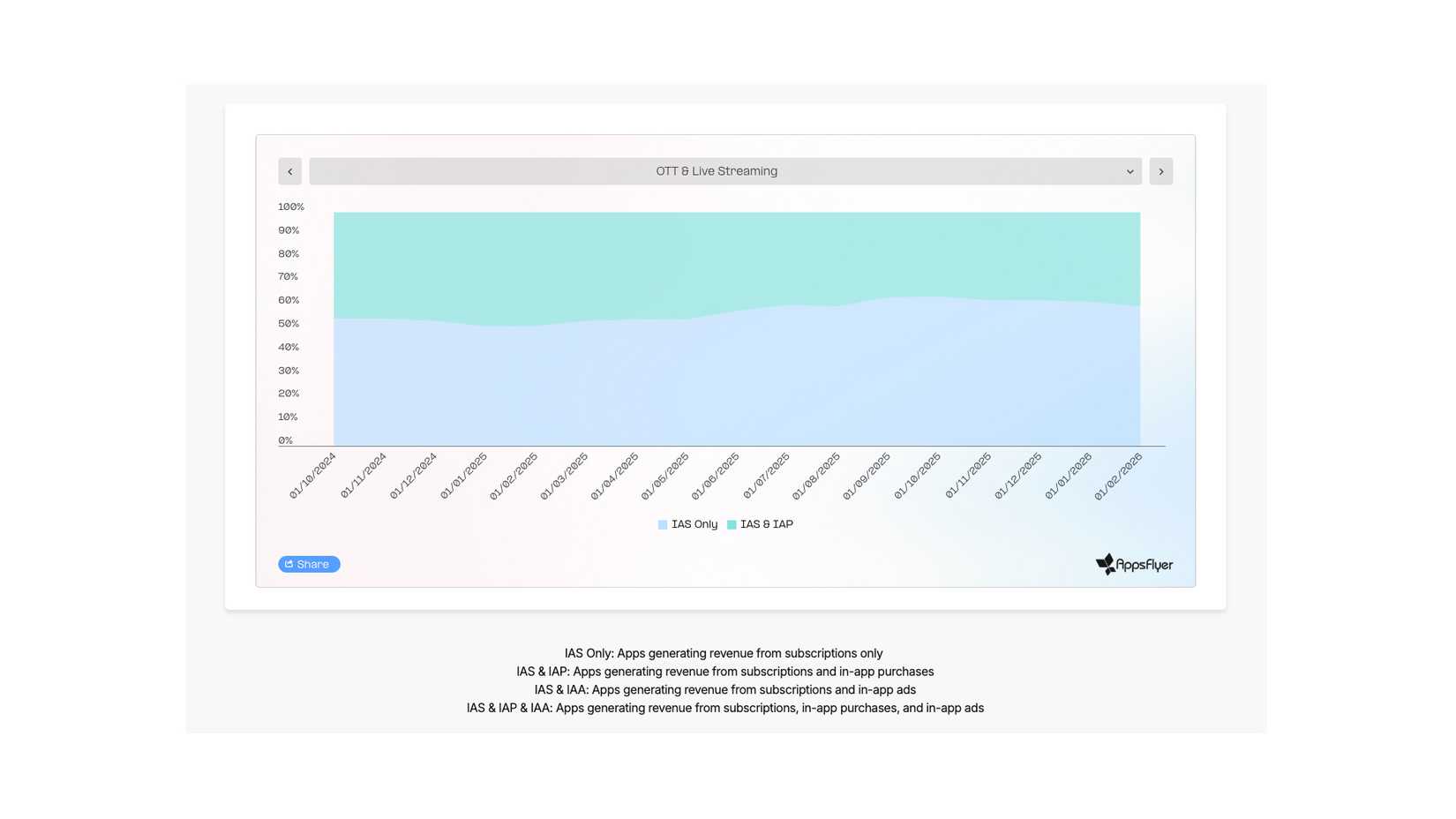This screenshot has width=1456, height=819.
Task: Click the 01/02/2026 date label on the x-axis
Action: (x=1119, y=477)
